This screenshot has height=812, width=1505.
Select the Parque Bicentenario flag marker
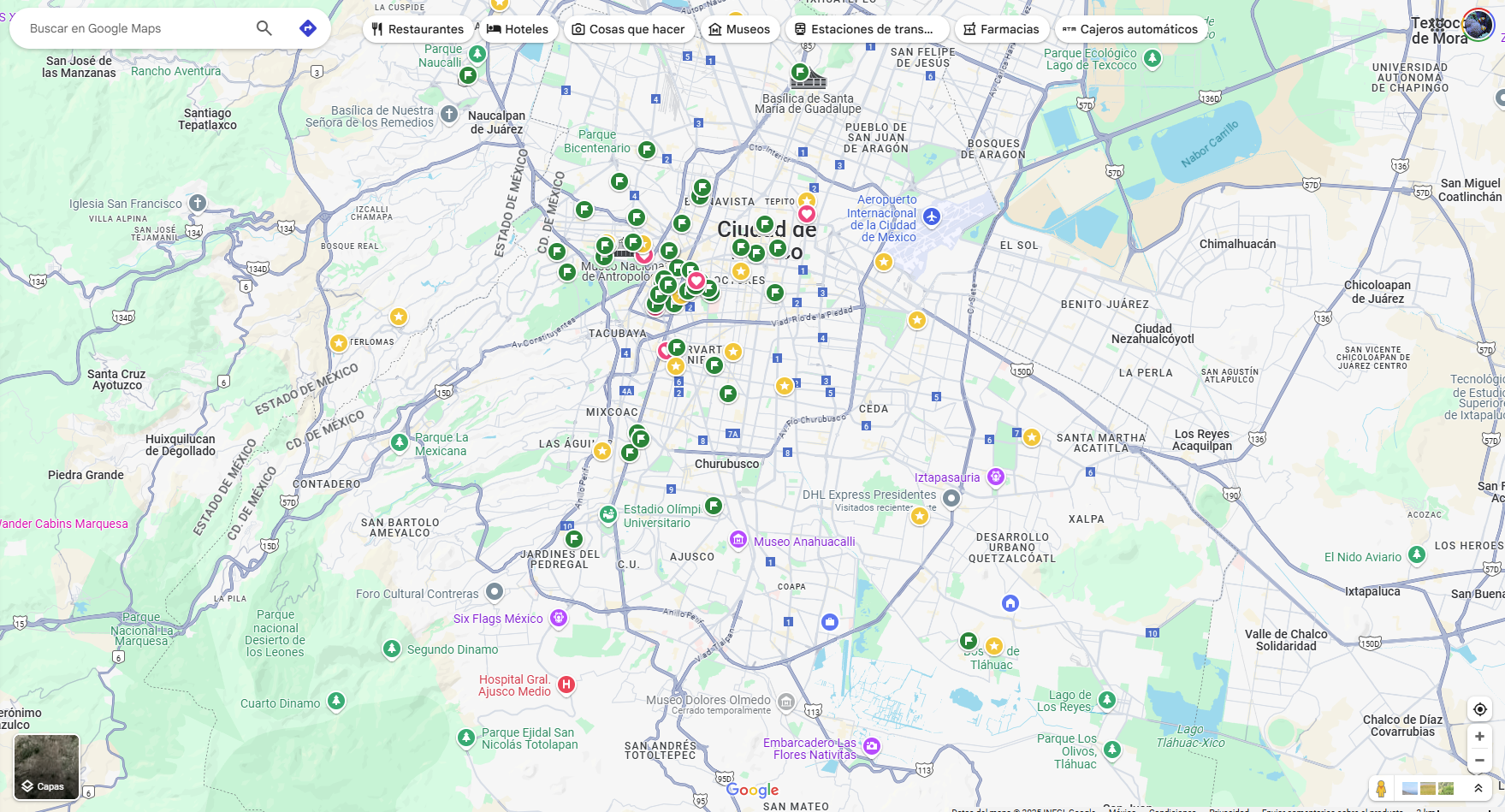[x=647, y=151]
